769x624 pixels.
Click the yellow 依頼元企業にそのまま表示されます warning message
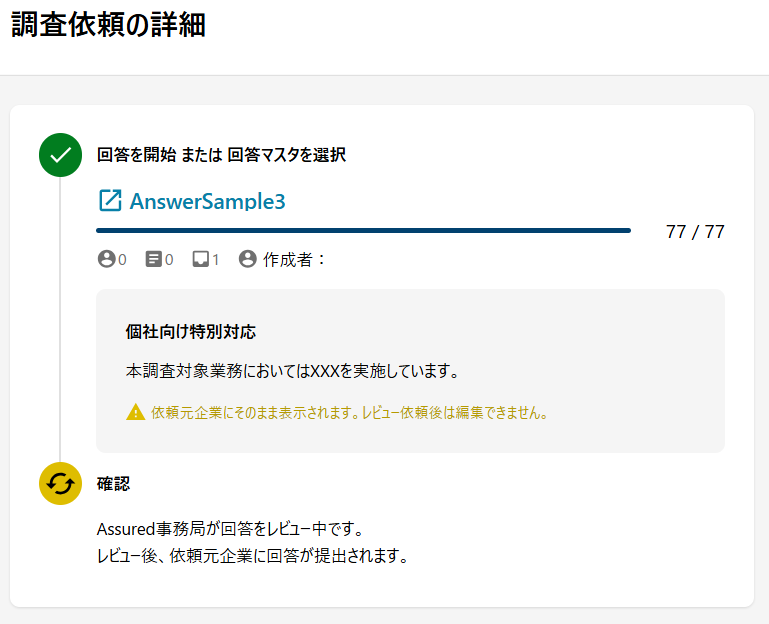coord(349,413)
